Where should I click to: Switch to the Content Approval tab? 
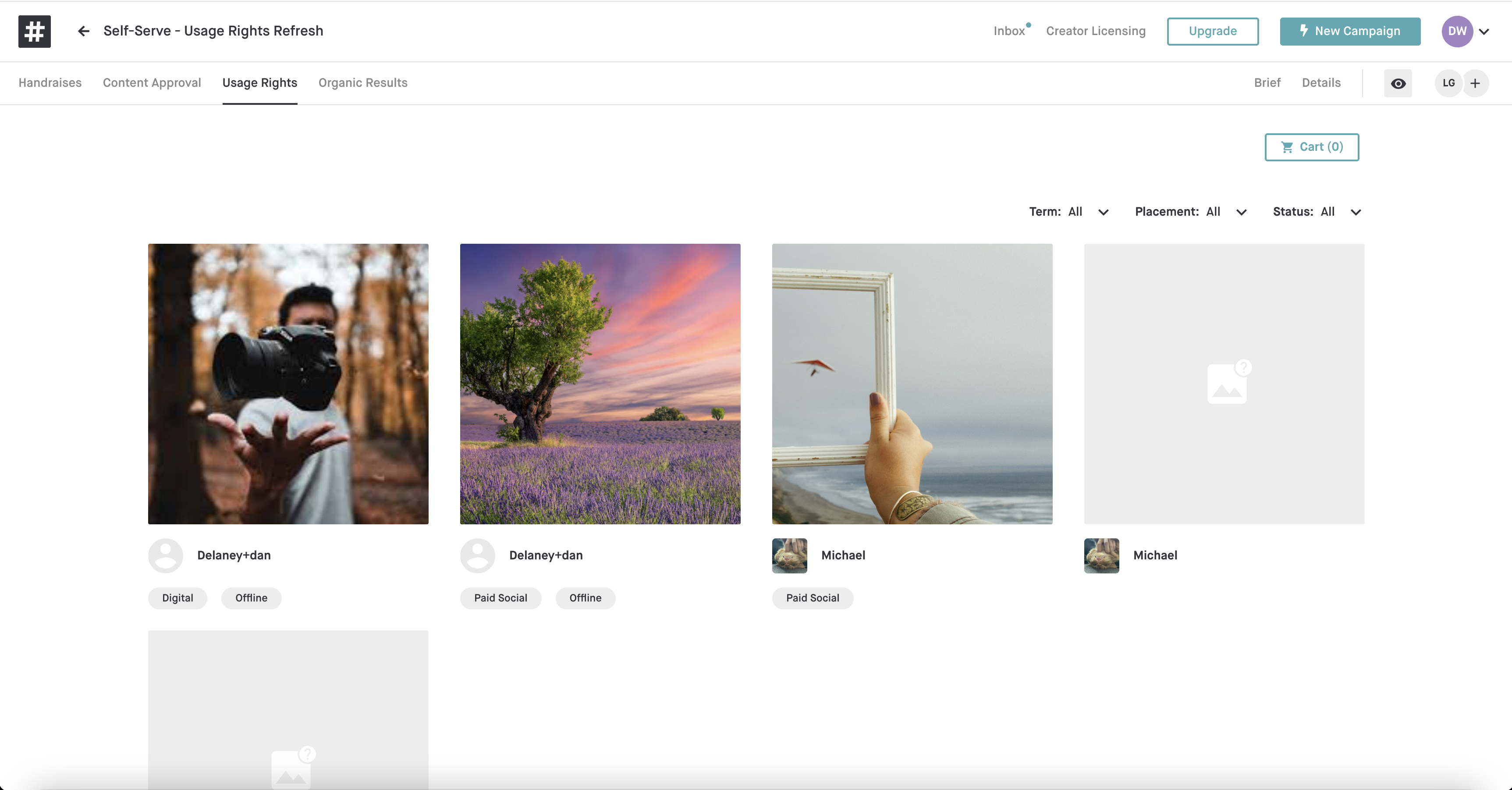coord(152,83)
